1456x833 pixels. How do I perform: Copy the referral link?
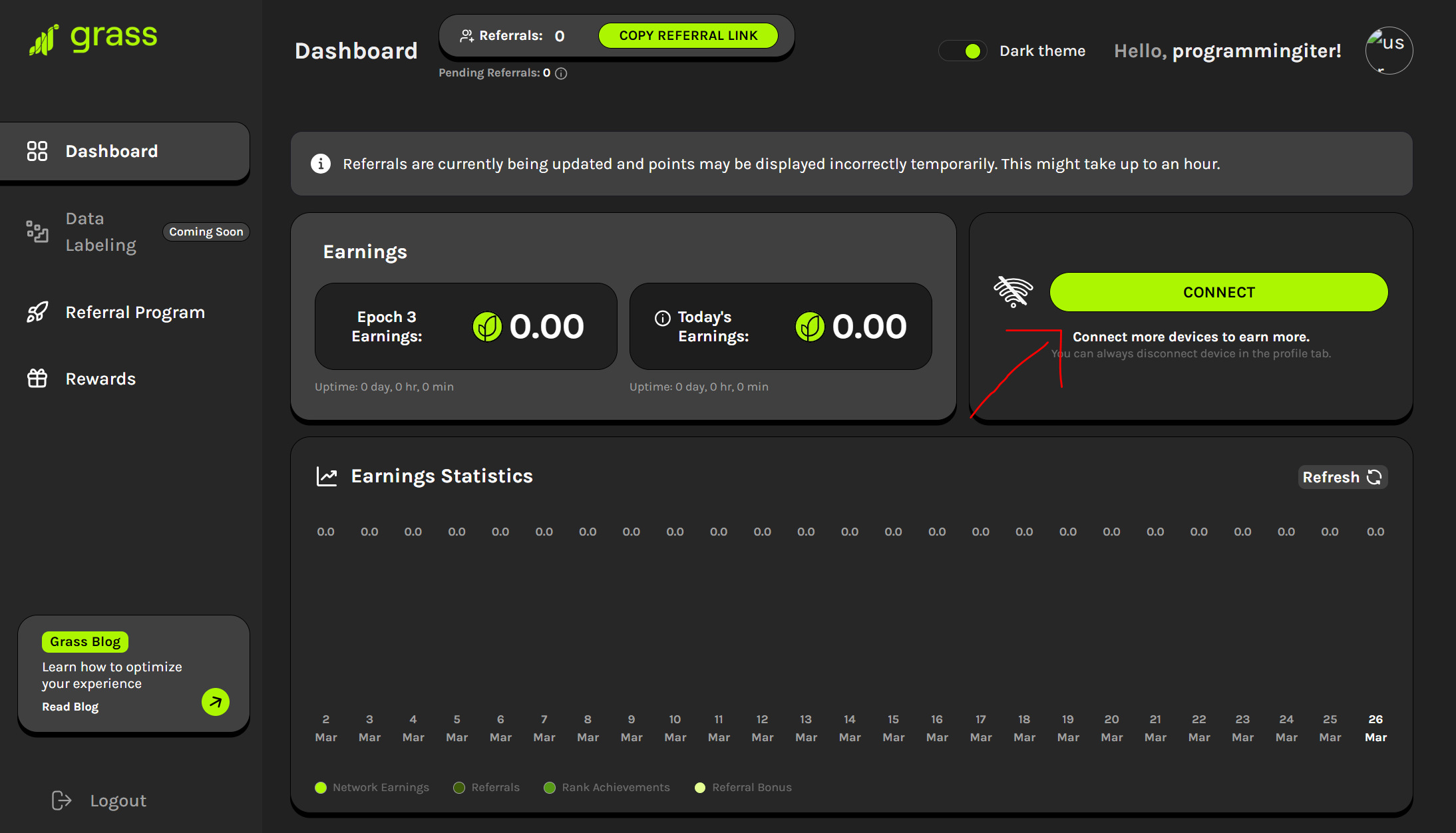click(688, 36)
